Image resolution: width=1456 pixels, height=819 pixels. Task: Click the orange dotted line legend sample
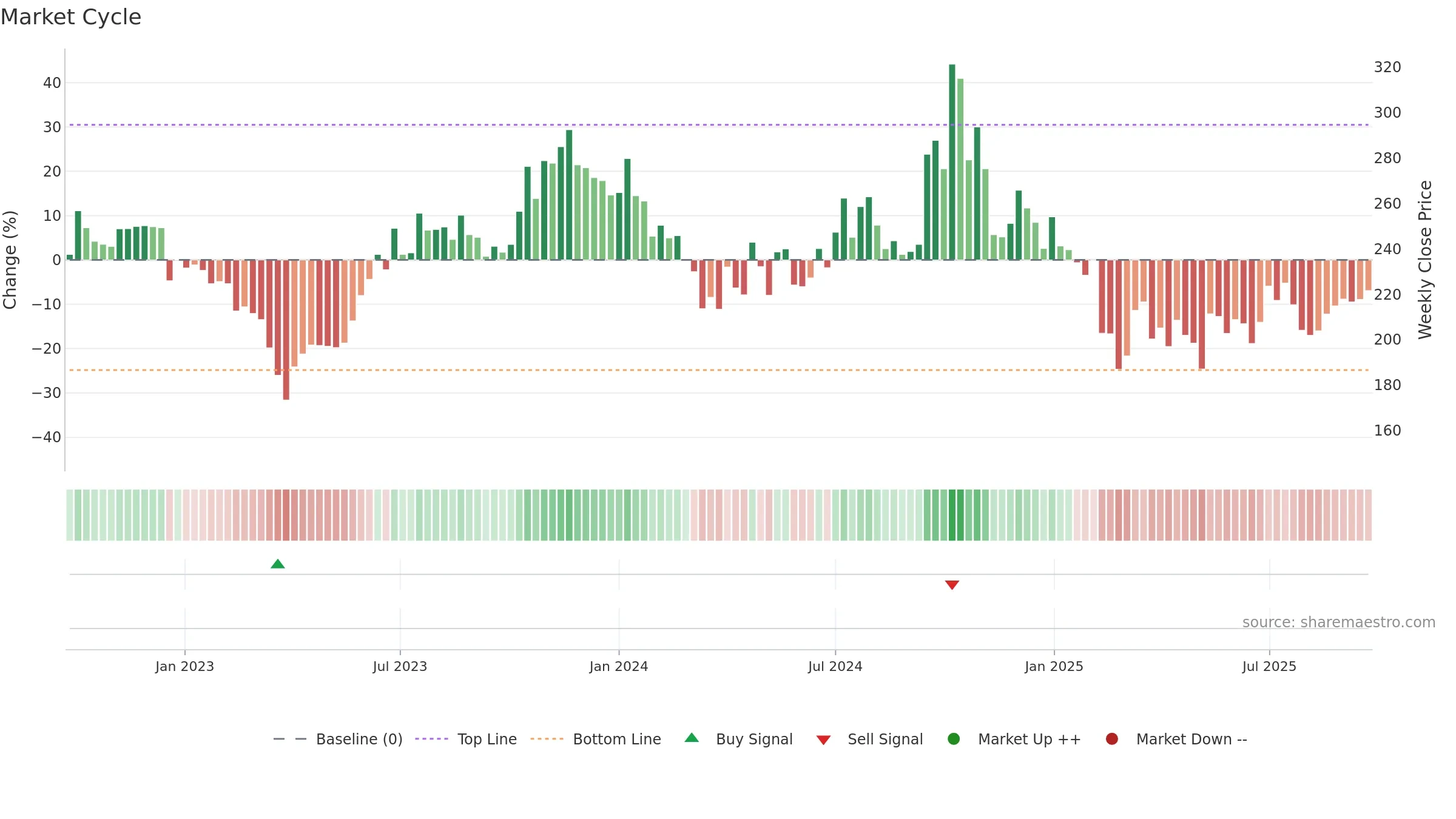point(547,739)
